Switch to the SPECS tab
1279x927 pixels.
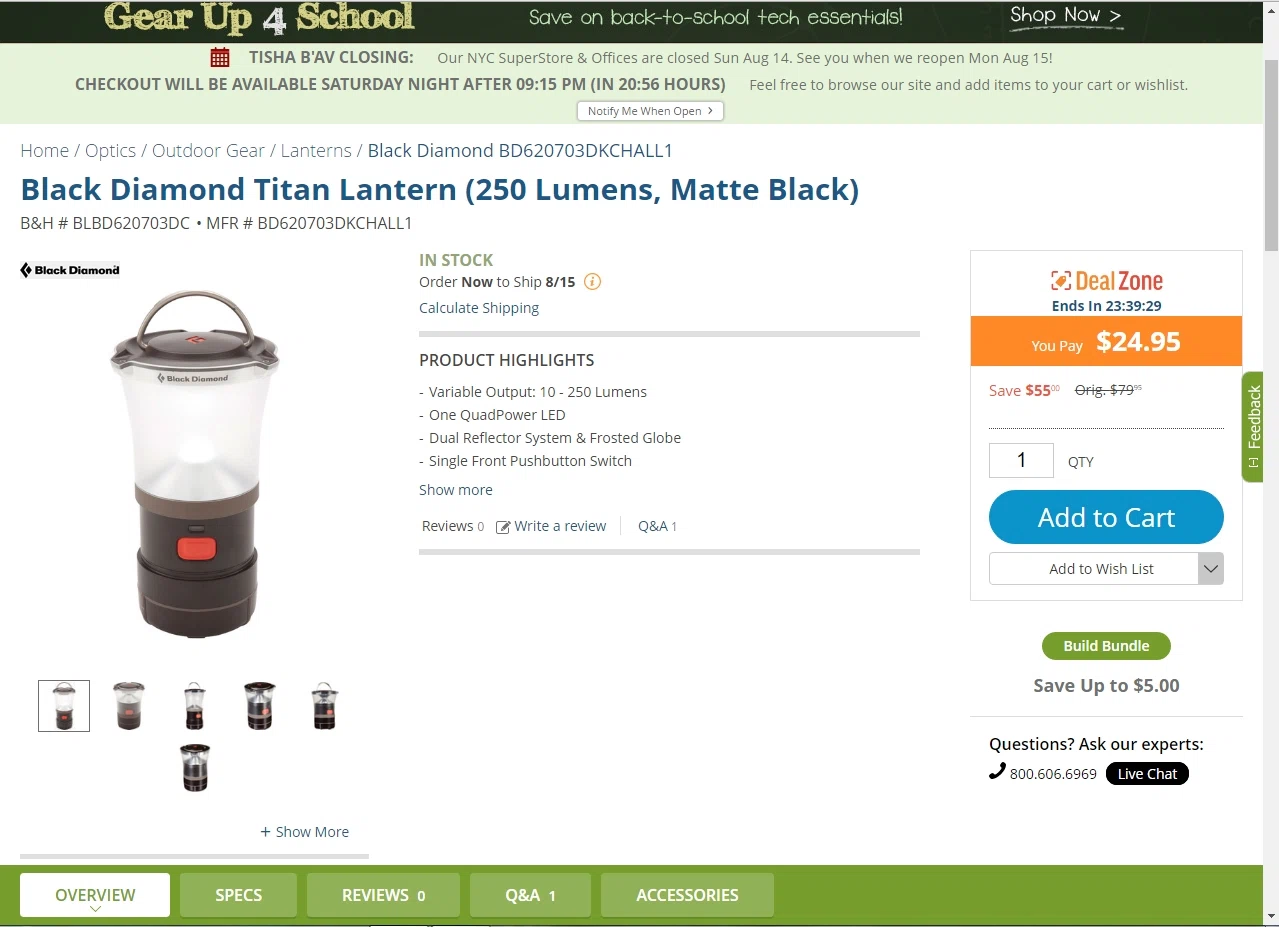[238, 895]
